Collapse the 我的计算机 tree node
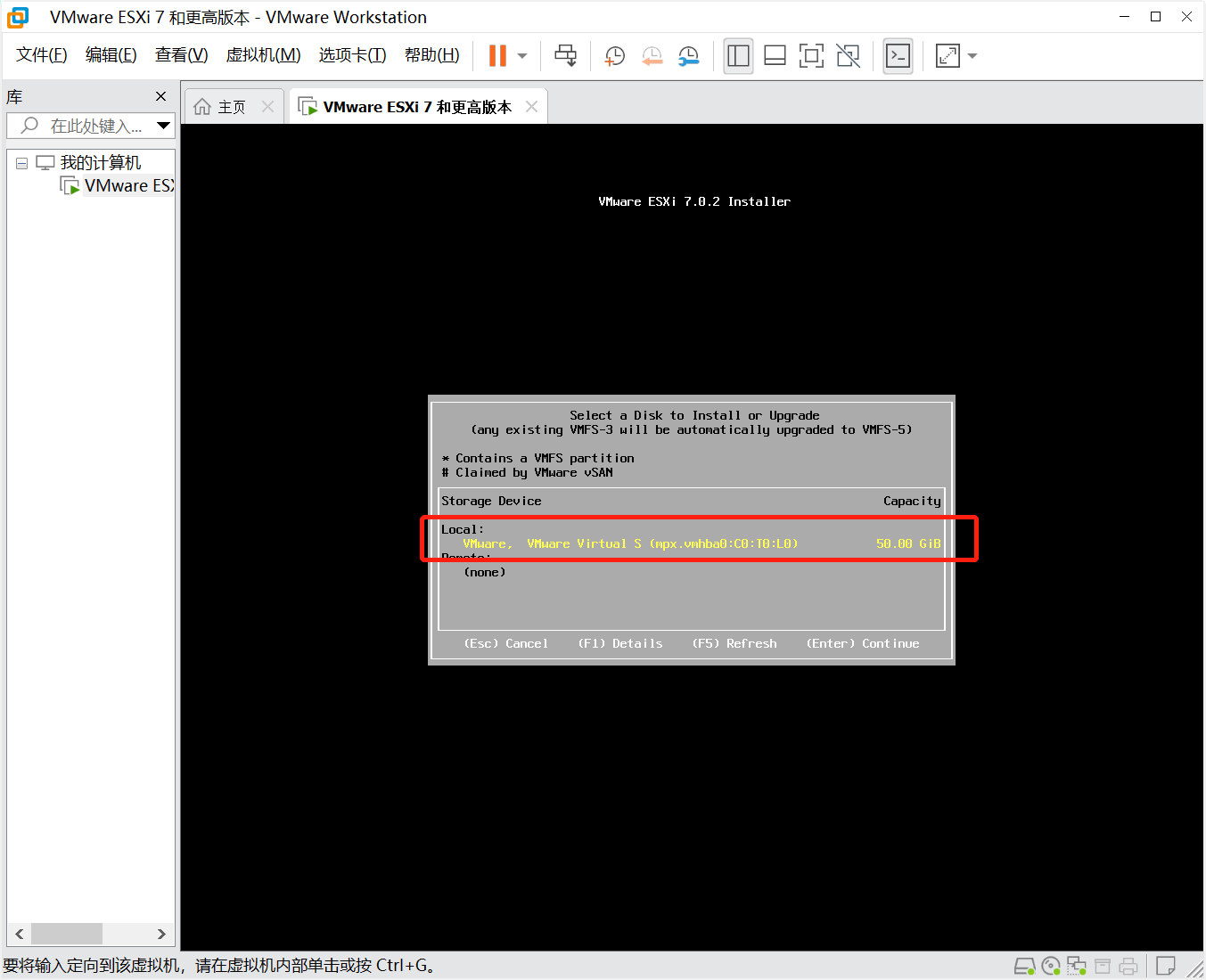 click(21, 163)
